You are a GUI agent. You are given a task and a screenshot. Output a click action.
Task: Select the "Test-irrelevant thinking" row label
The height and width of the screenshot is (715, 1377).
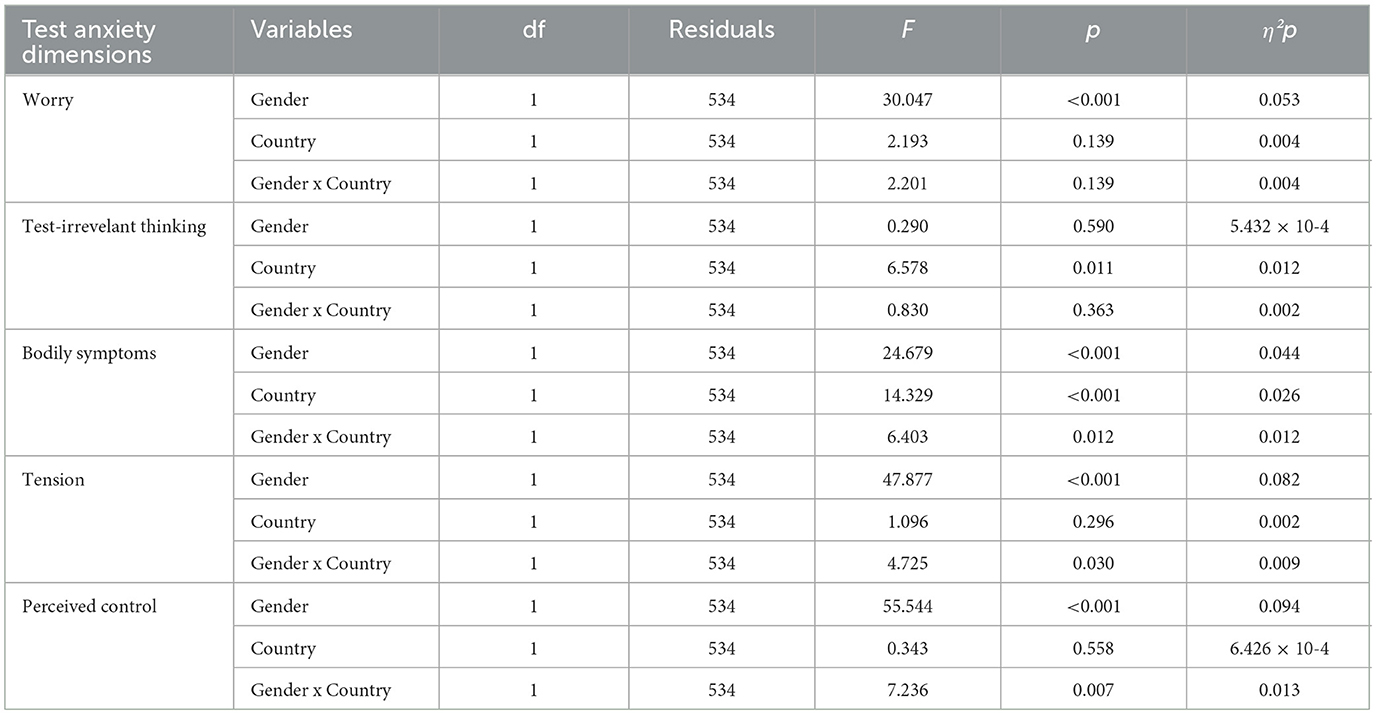click(113, 226)
